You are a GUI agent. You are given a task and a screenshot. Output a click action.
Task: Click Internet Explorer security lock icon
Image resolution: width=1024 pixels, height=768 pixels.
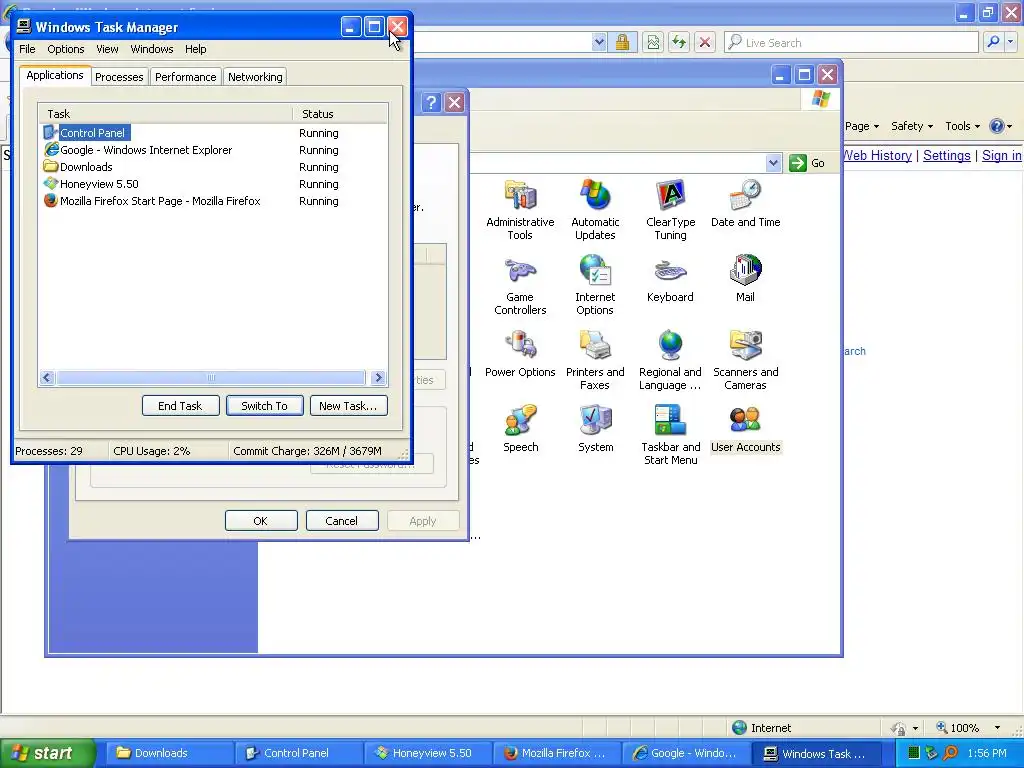[x=622, y=42]
